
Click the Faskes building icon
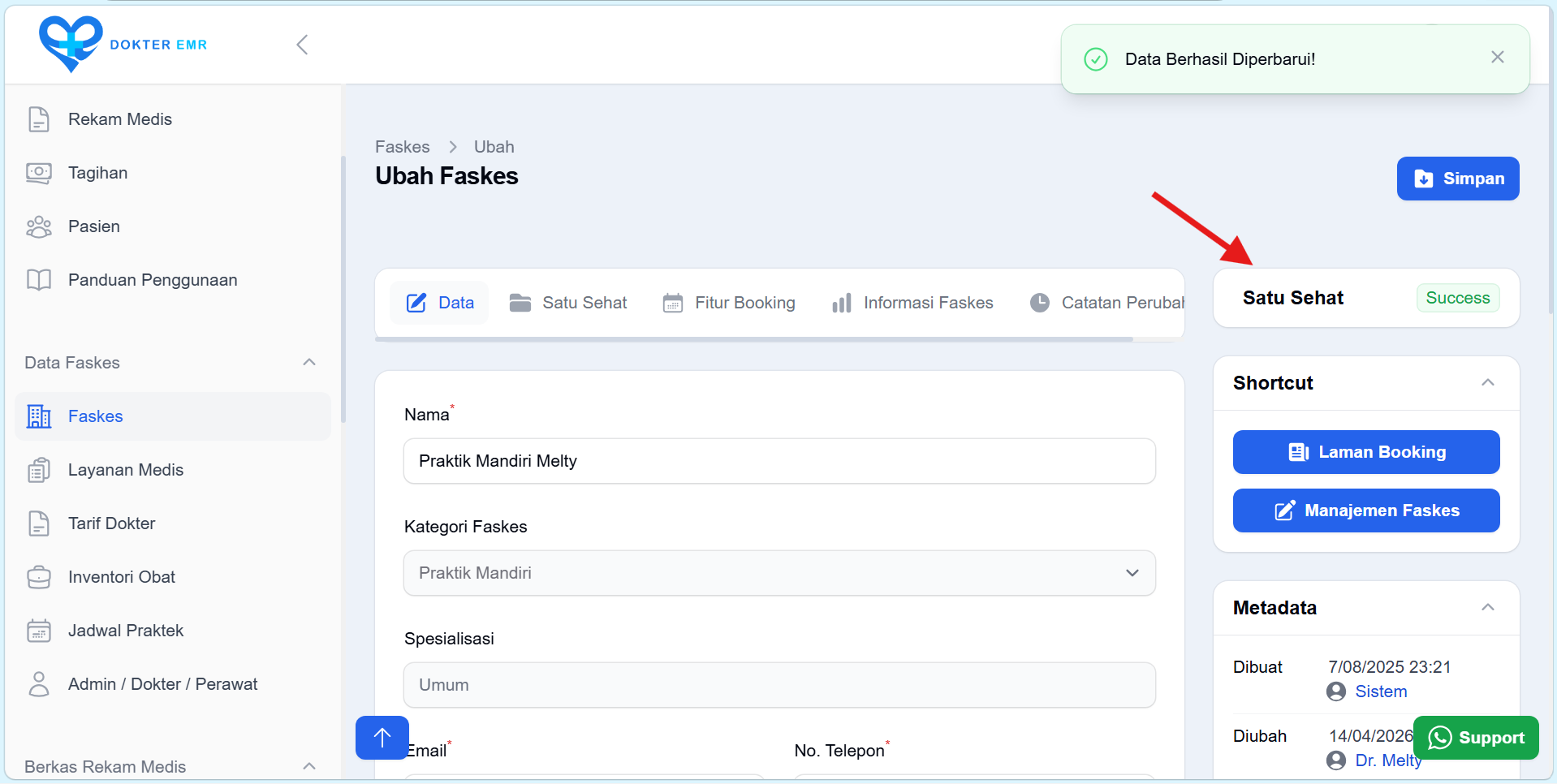tap(39, 416)
